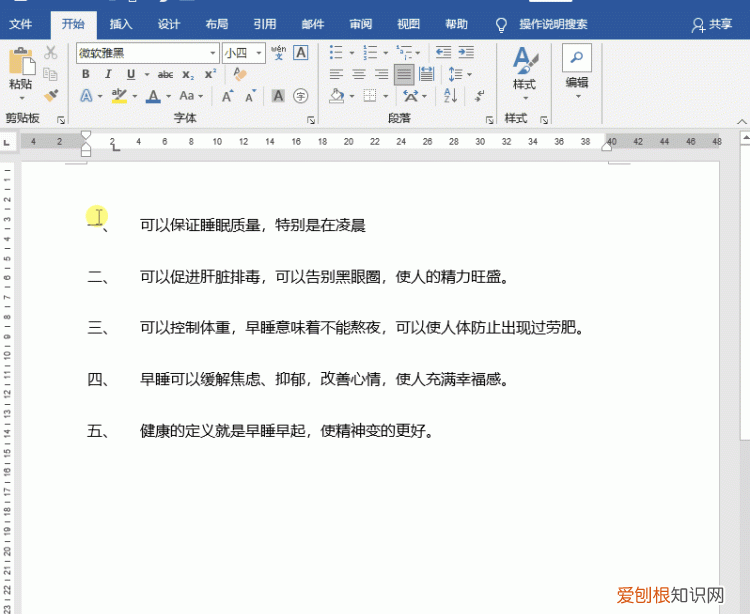
Task: Apply font color A swatch
Action: click(x=153, y=96)
